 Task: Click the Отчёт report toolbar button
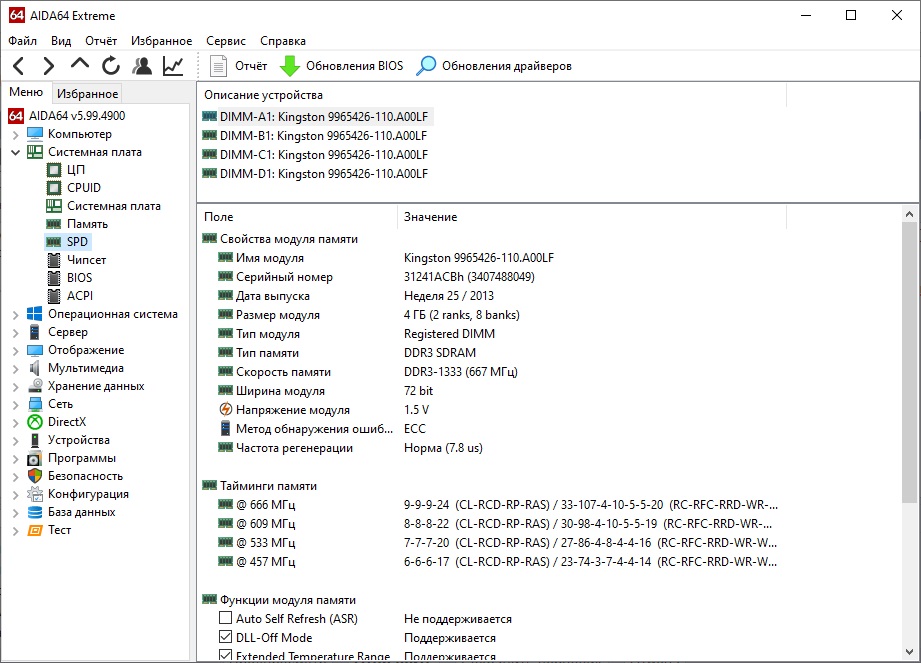pyautogui.click(x=238, y=66)
